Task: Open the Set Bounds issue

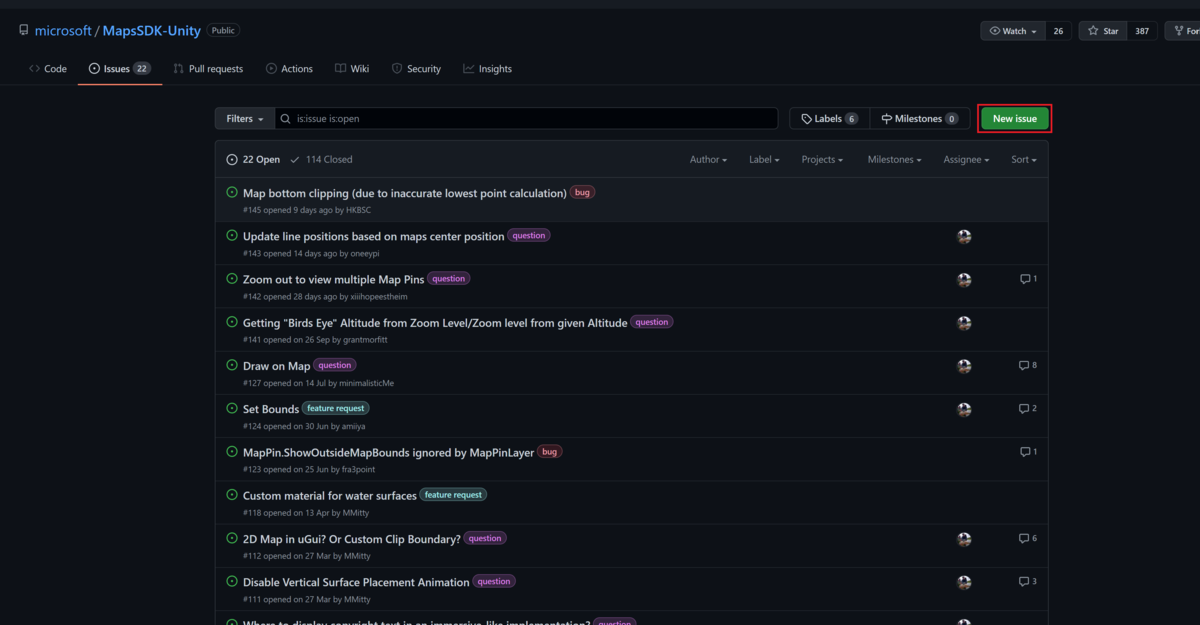Action: (271, 409)
